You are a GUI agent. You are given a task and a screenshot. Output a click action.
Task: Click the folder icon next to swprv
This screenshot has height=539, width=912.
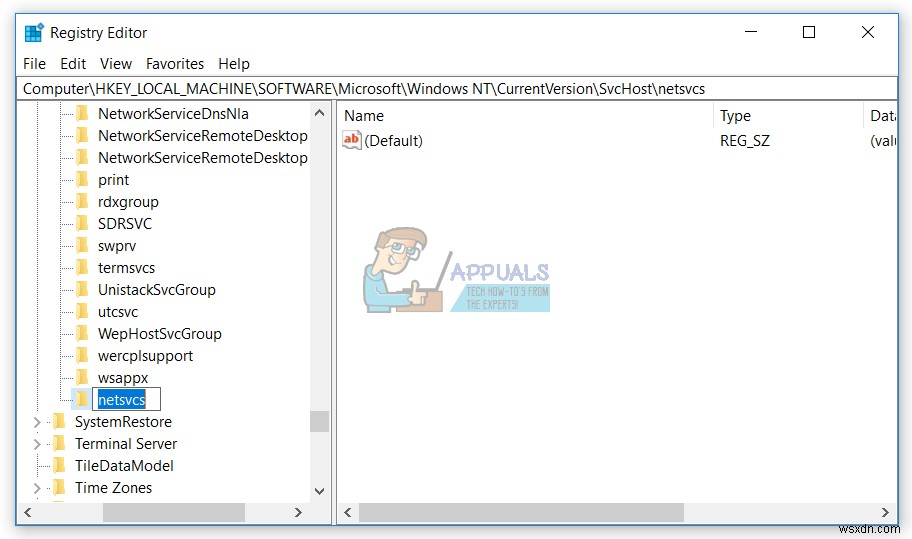click(x=82, y=246)
